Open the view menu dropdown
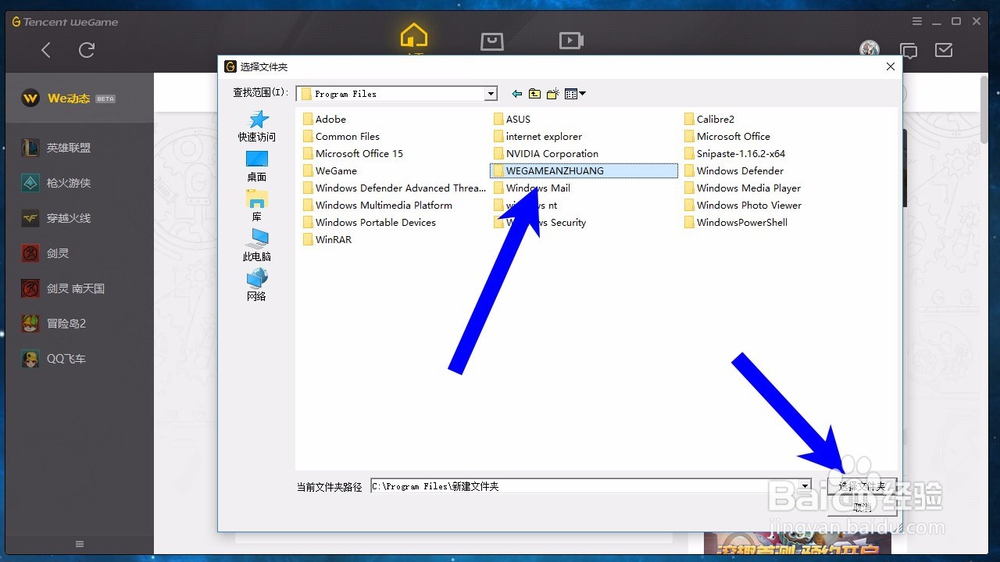 (575, 94)
